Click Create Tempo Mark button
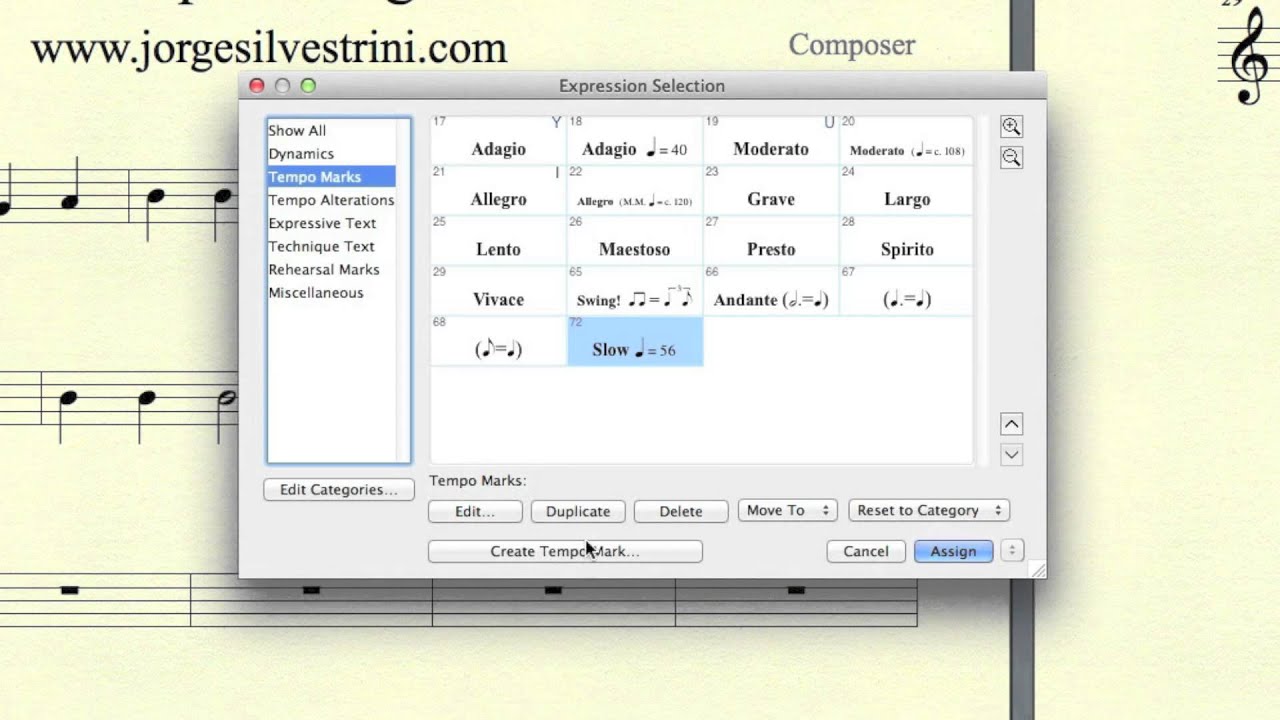The width and height of the screenshot is (1280, 720). click(x=565, y=551)
